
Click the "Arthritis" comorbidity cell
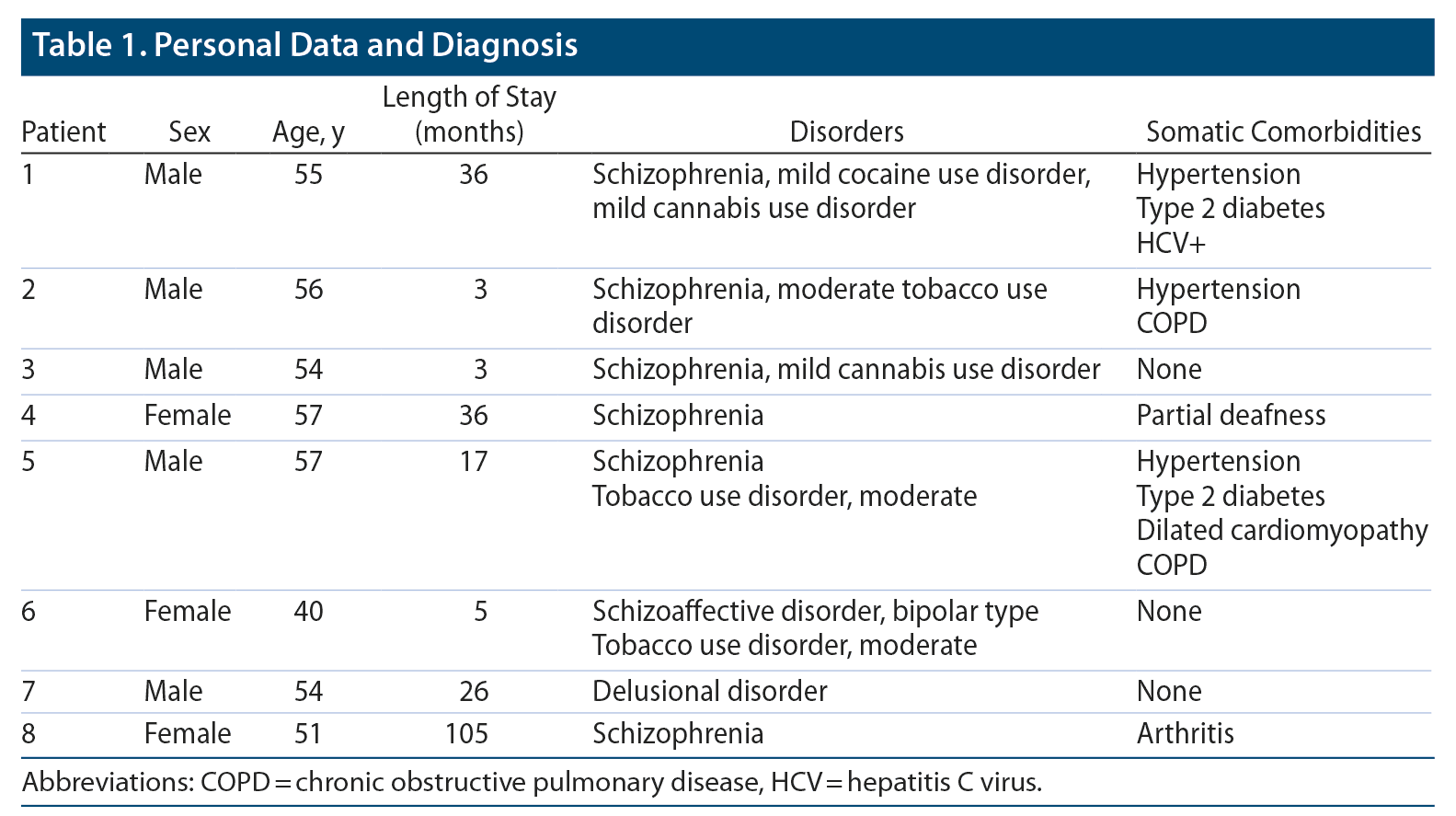coord(1185,734)
